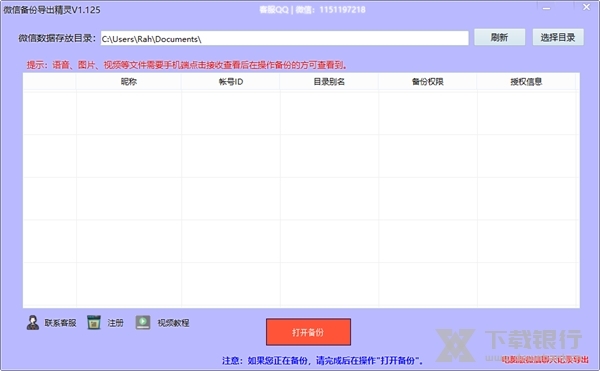Click the 客服QQ contact text in title bar
Image resolution: width=600 pixels, height=371 pixels.
pos(312,10)
